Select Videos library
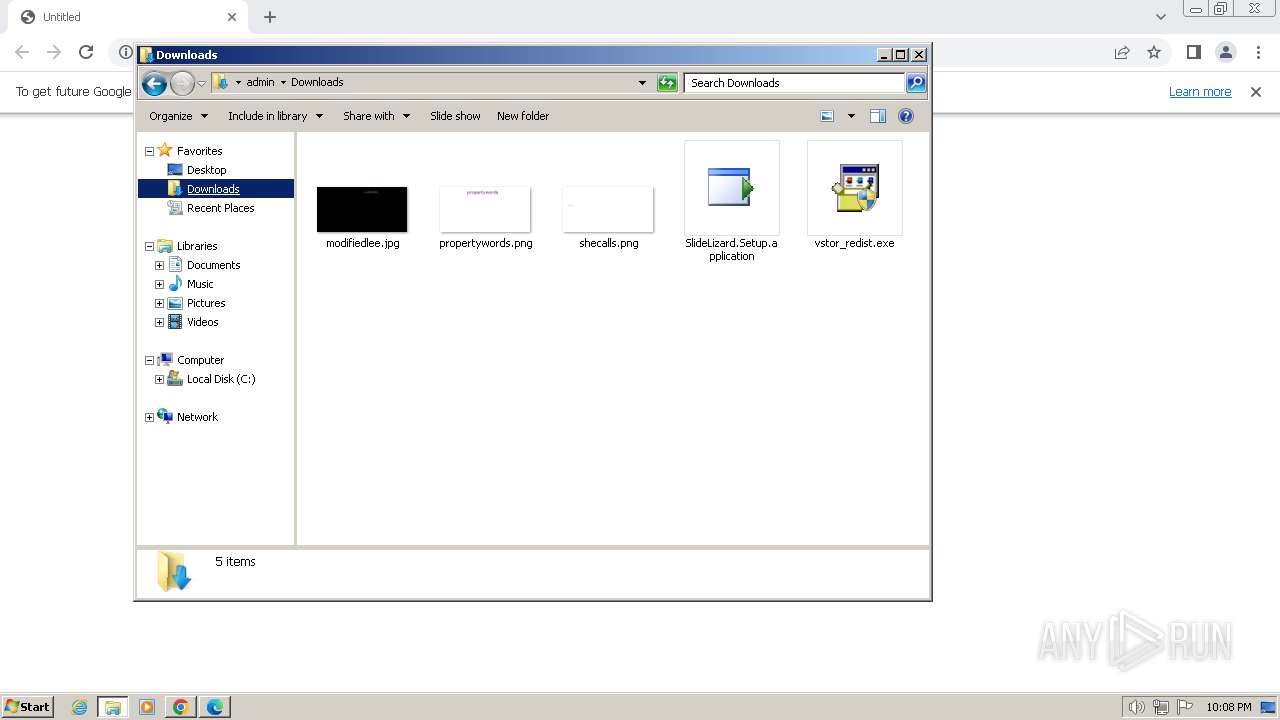The height and width of the screenshot is (720, 1280). (202, 322)
